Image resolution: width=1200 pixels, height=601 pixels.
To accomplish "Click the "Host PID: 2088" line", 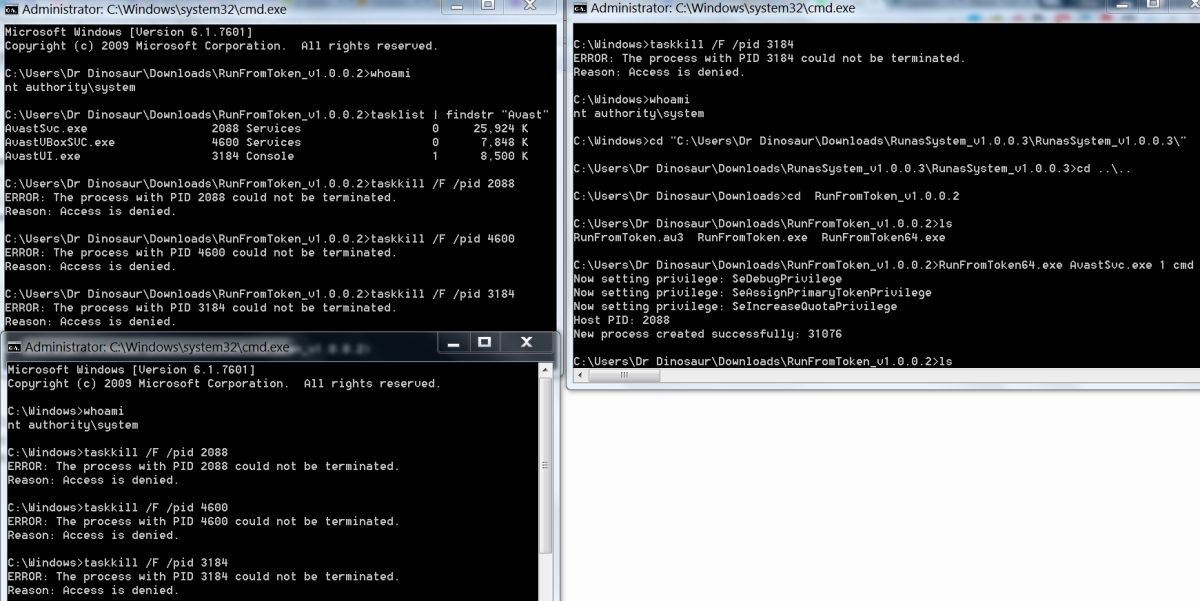I will 621,320.
